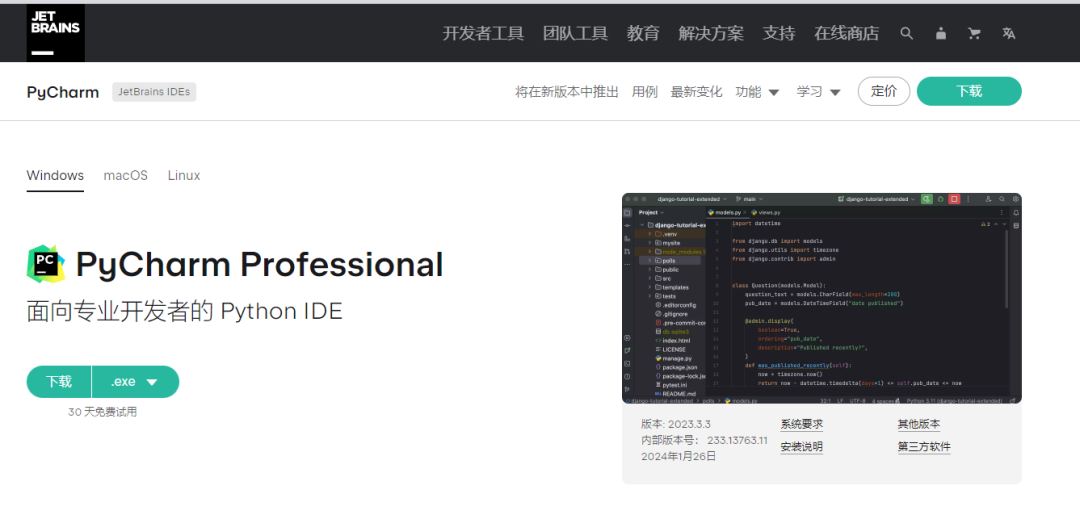
Task: Click the build number 233.13763.11 text
Action: pos(737,441)
